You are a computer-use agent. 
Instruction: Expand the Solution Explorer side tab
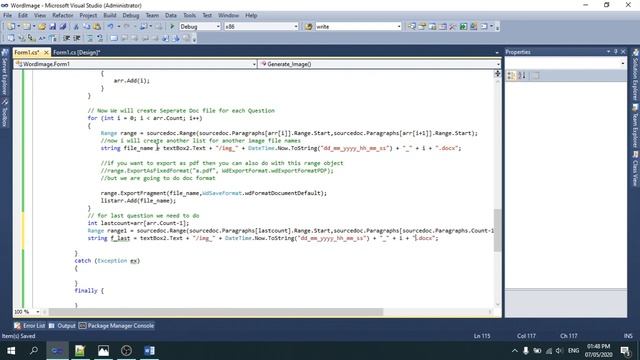[635, 74]
